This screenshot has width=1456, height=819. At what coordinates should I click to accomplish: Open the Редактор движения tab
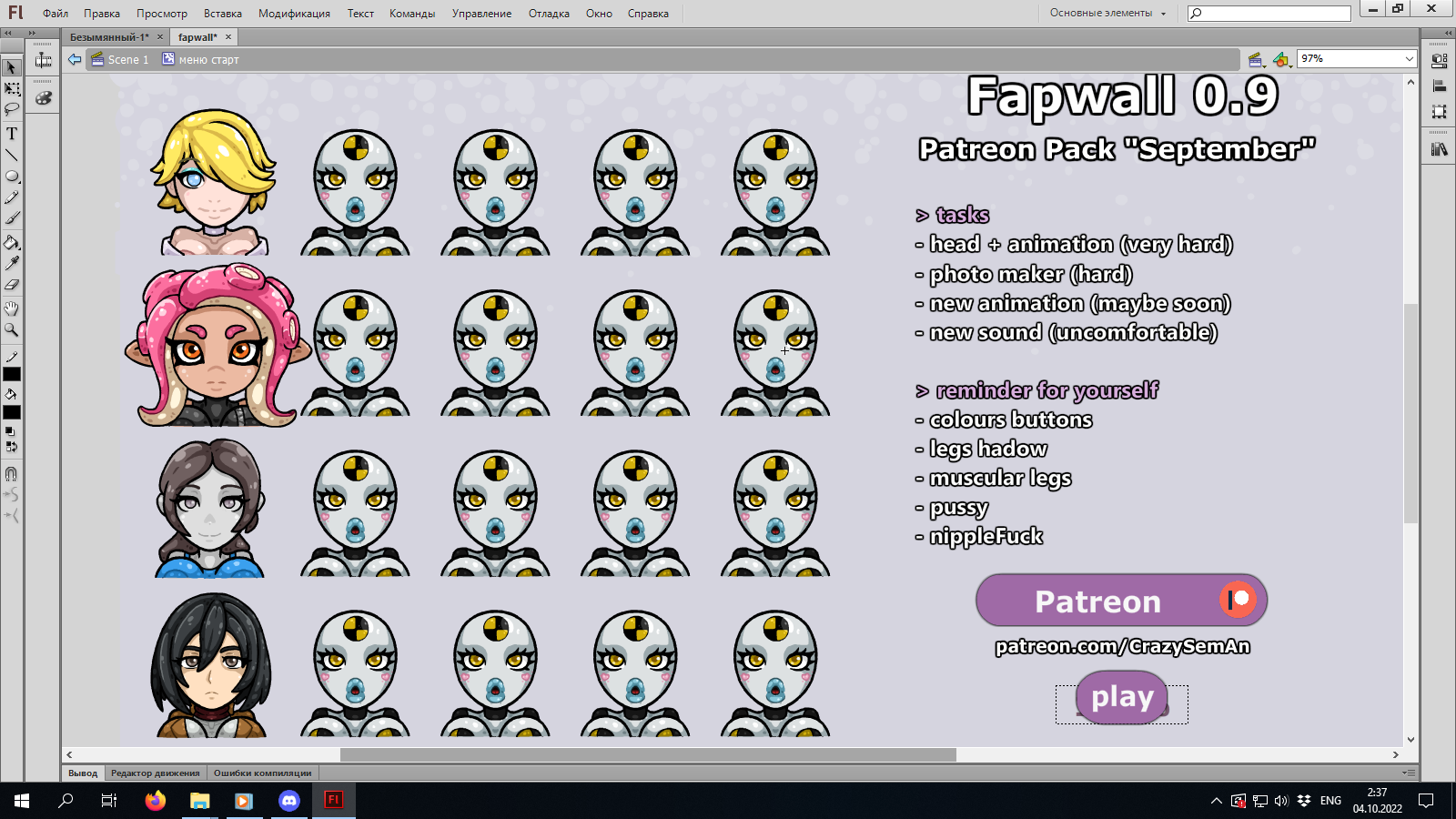pos(155,773)
